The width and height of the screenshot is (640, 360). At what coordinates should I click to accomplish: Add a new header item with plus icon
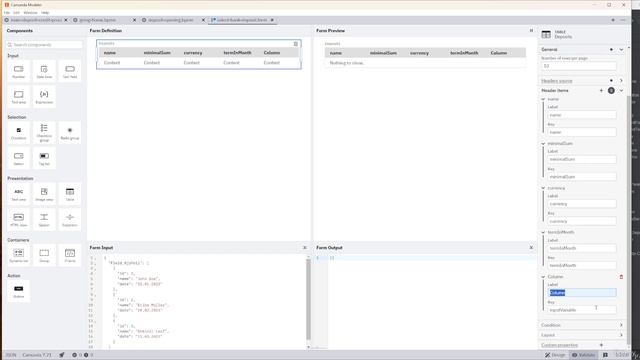[601, 91]
